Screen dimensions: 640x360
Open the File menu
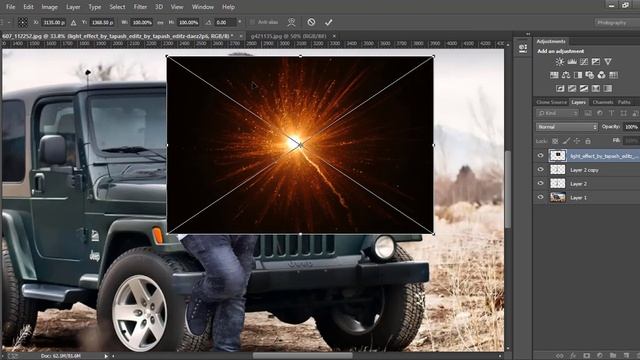pyautogui.click(x=11, y=7)
